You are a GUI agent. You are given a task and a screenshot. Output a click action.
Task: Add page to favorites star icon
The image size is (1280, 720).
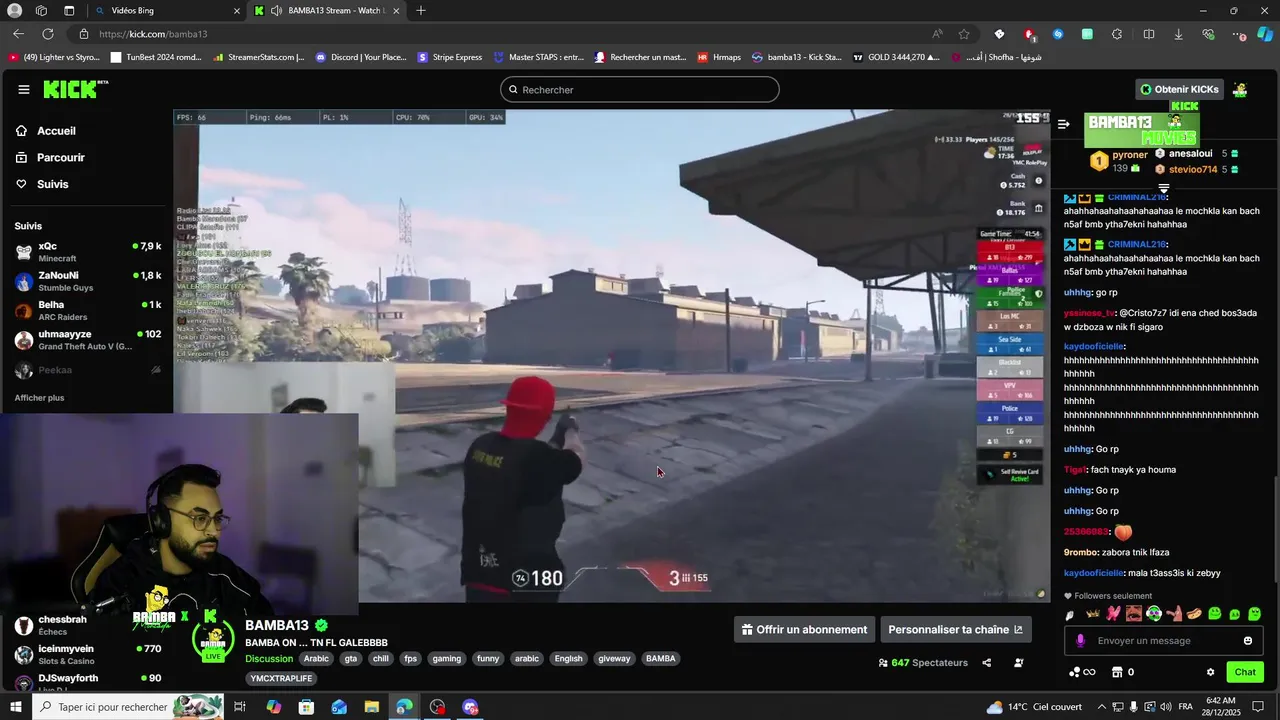pos(964,34)
